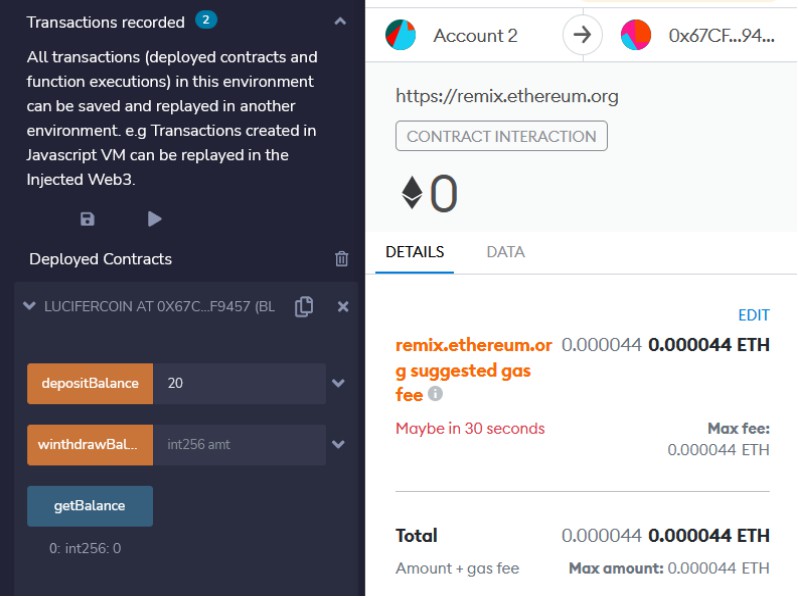Collapse the Transactions recorded section
Viewport: 798px width, 598px height.
340,21
